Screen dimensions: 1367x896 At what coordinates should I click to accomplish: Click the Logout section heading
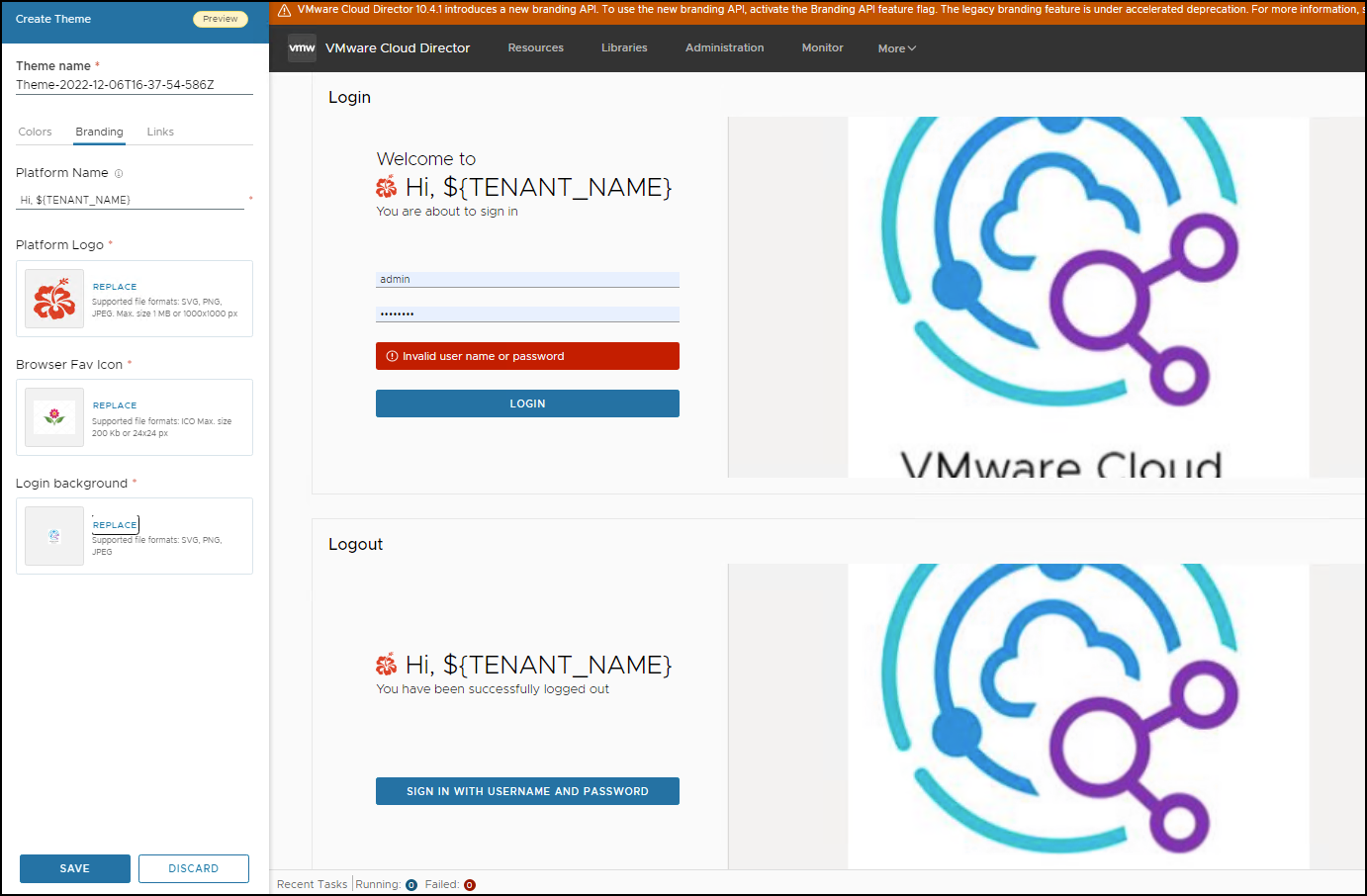[x=356, y=544]
